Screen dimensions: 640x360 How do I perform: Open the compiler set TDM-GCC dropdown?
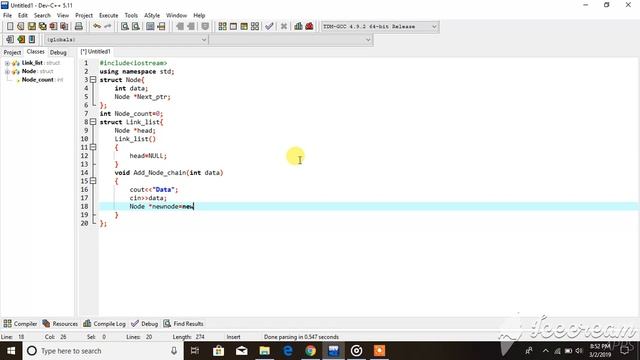[x=380, y=27]
